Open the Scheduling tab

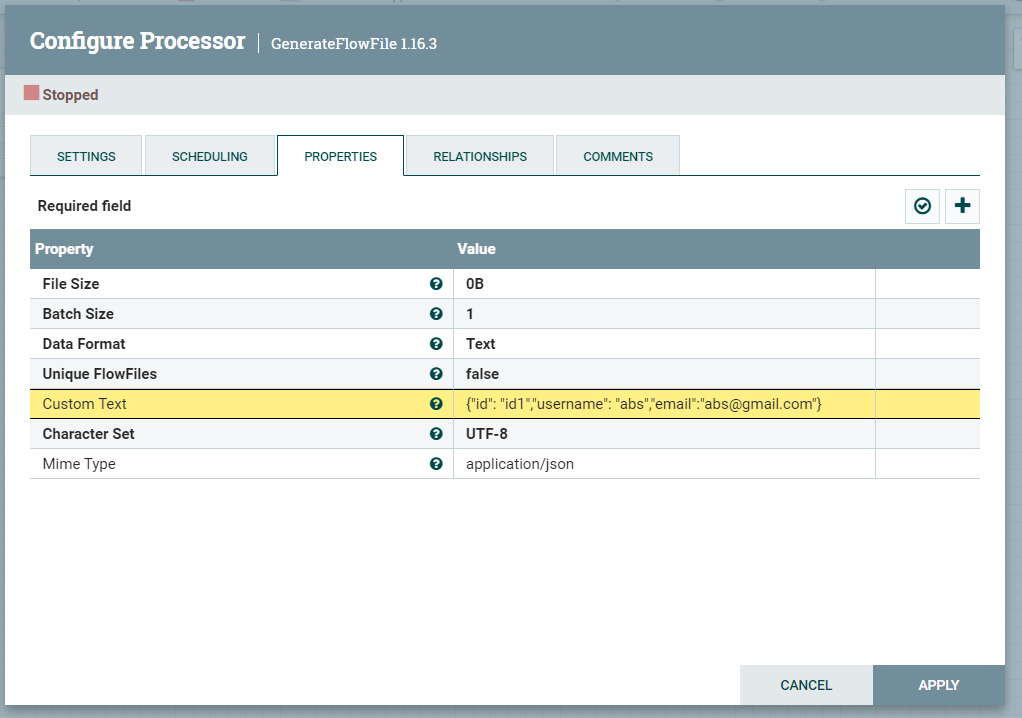point(210,156)
